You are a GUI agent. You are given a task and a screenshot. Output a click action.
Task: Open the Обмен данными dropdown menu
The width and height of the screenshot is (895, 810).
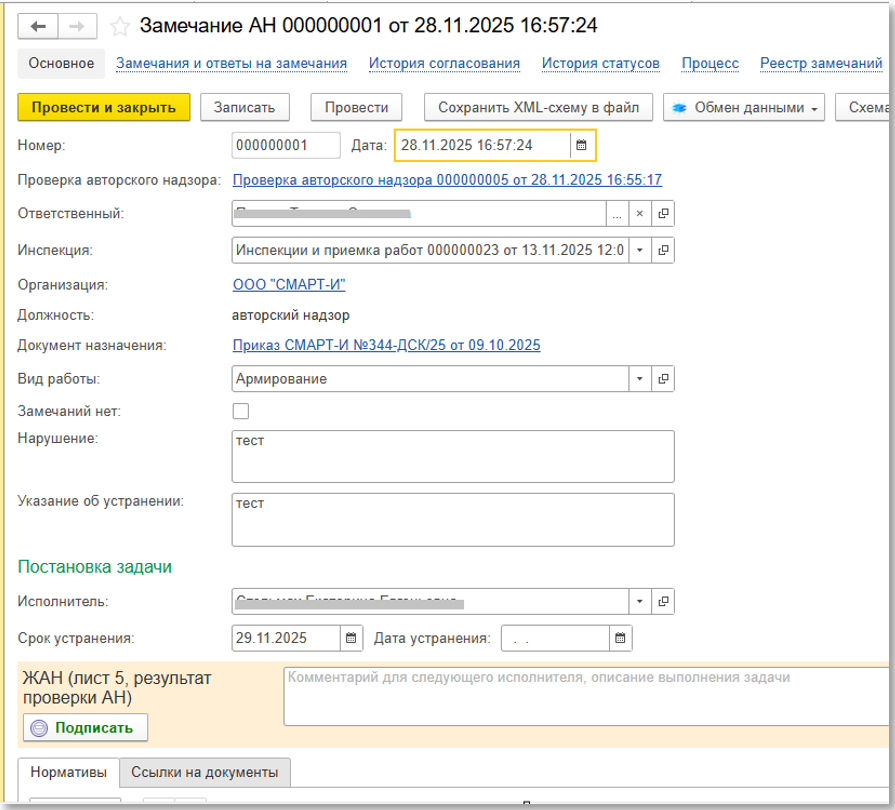coord(743,108)
